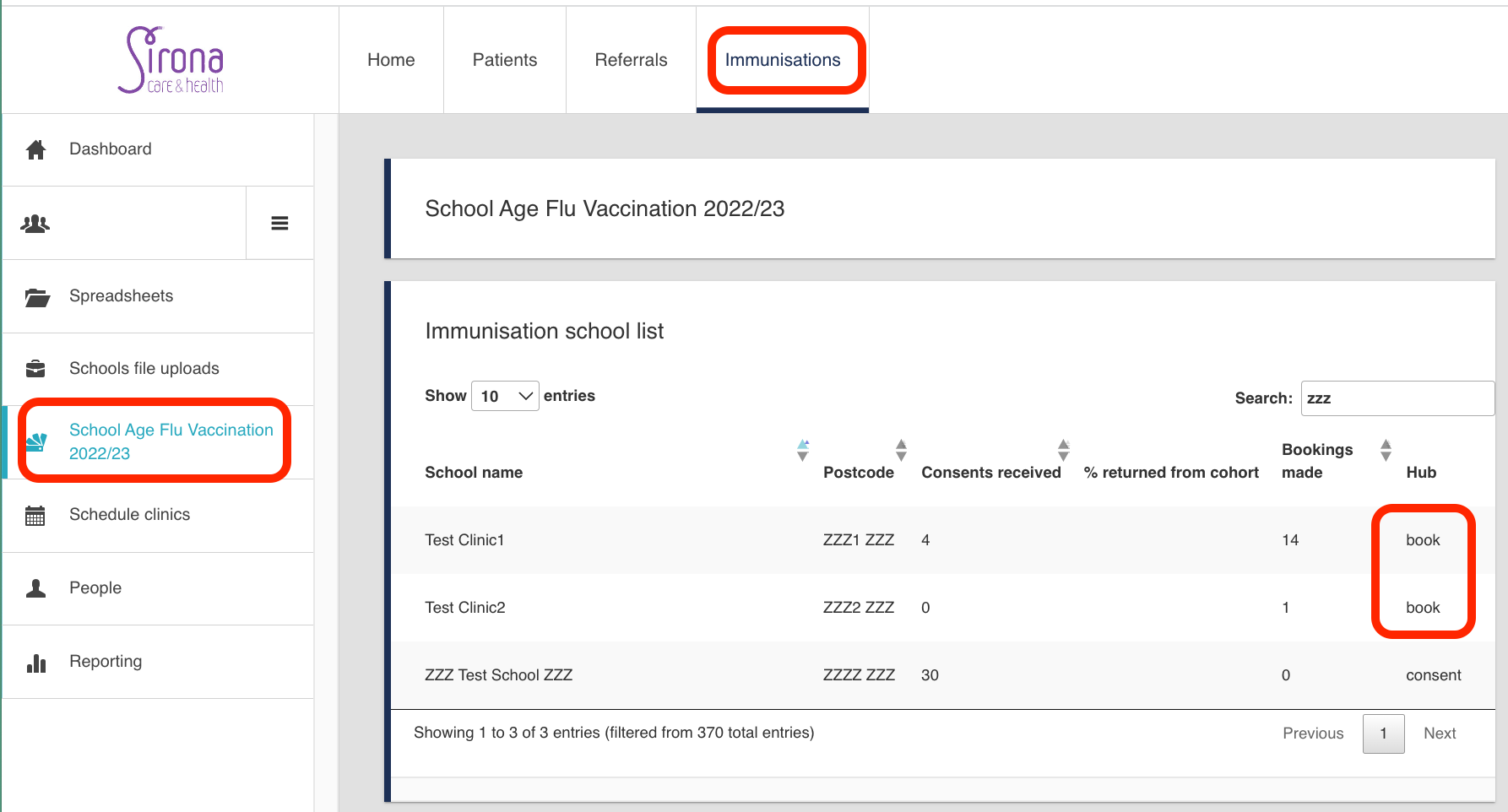
Task: Open the Referrals tab
Action: [631, 60]
